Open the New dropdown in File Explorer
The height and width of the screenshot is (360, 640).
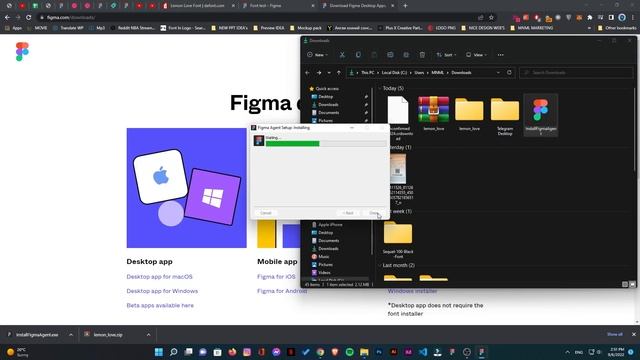(x=317, y=55)
